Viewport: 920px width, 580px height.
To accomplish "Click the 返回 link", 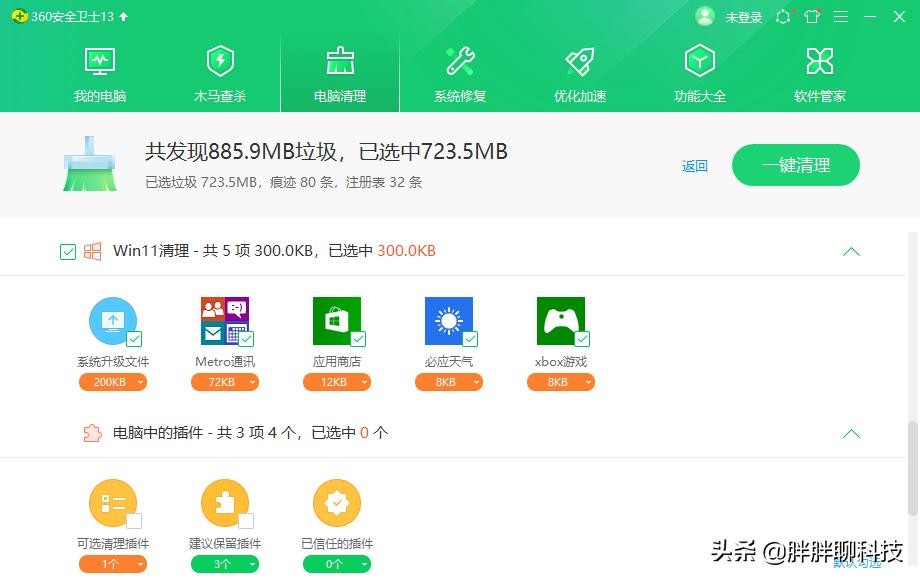I will [x=695, y=165].
